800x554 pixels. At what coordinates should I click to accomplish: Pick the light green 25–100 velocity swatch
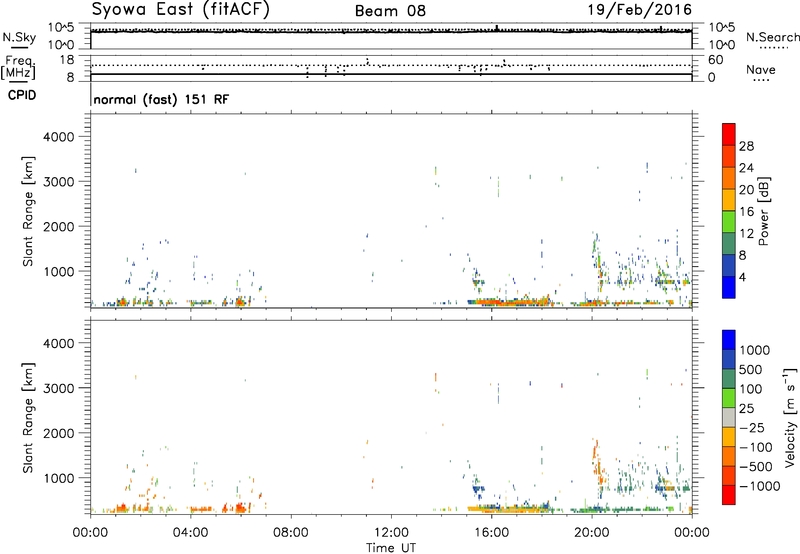point(729,398)
